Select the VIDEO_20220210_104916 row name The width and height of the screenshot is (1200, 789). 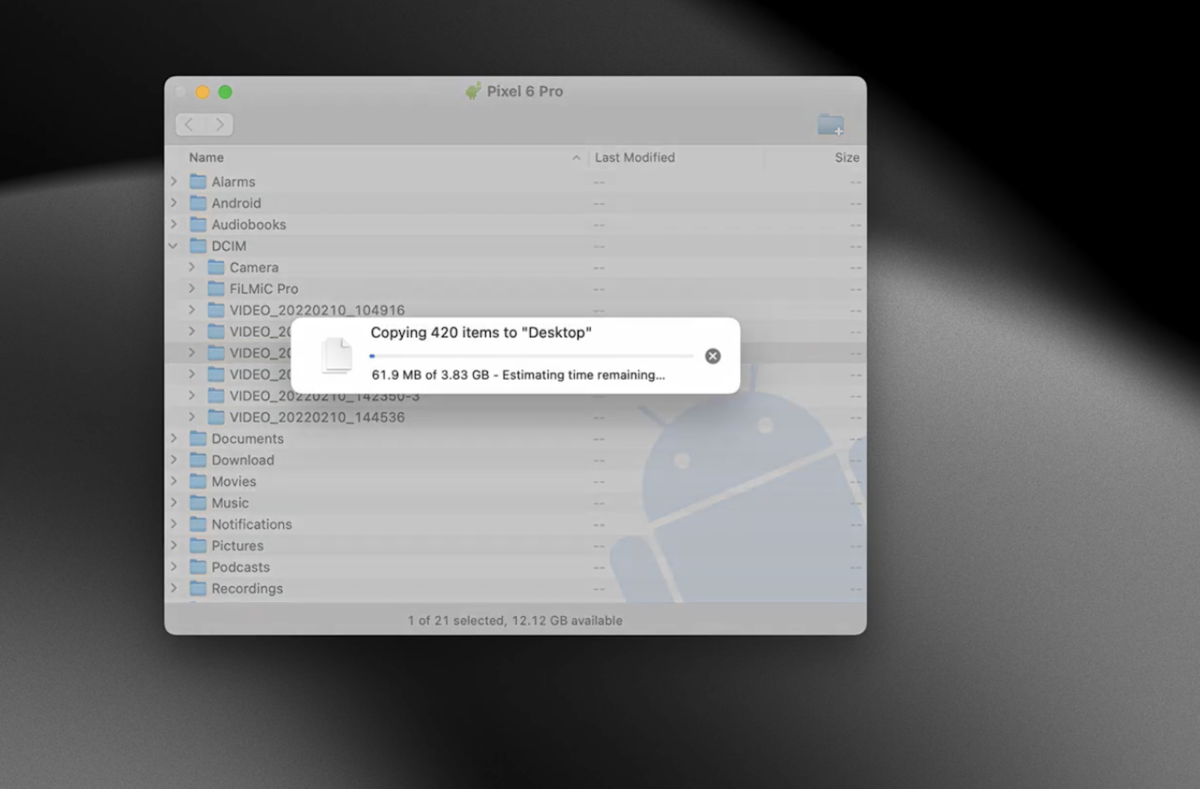[317, 310]
